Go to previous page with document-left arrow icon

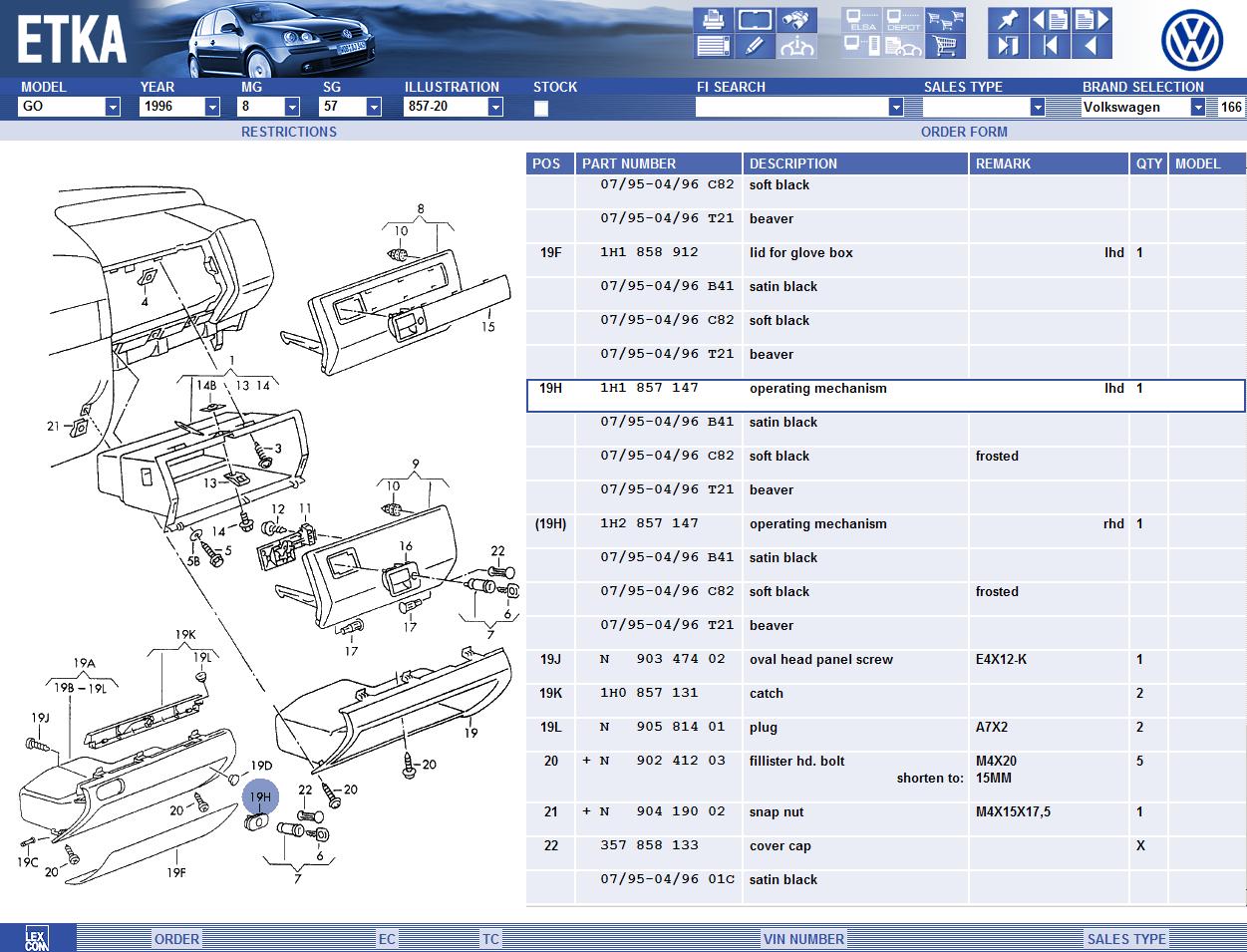click(1050, 20)
